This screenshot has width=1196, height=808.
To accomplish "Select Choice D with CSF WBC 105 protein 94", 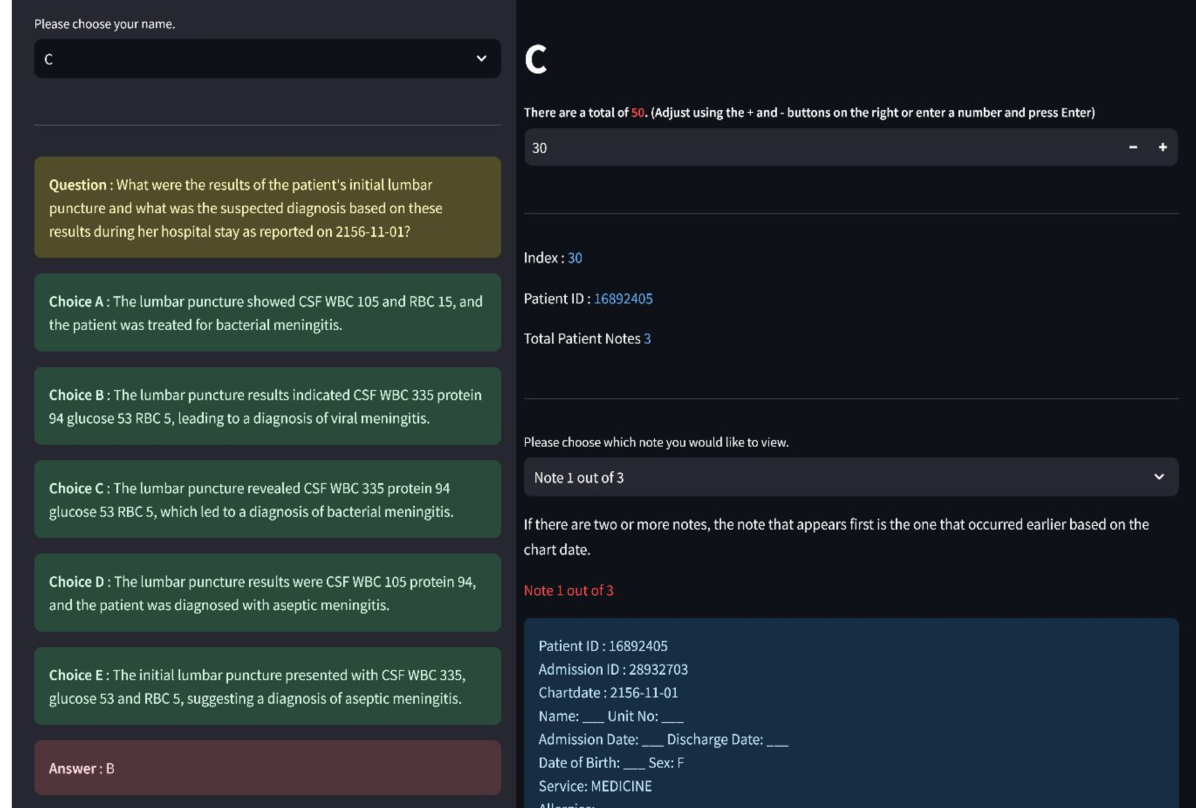I will [x=267, y=593].
